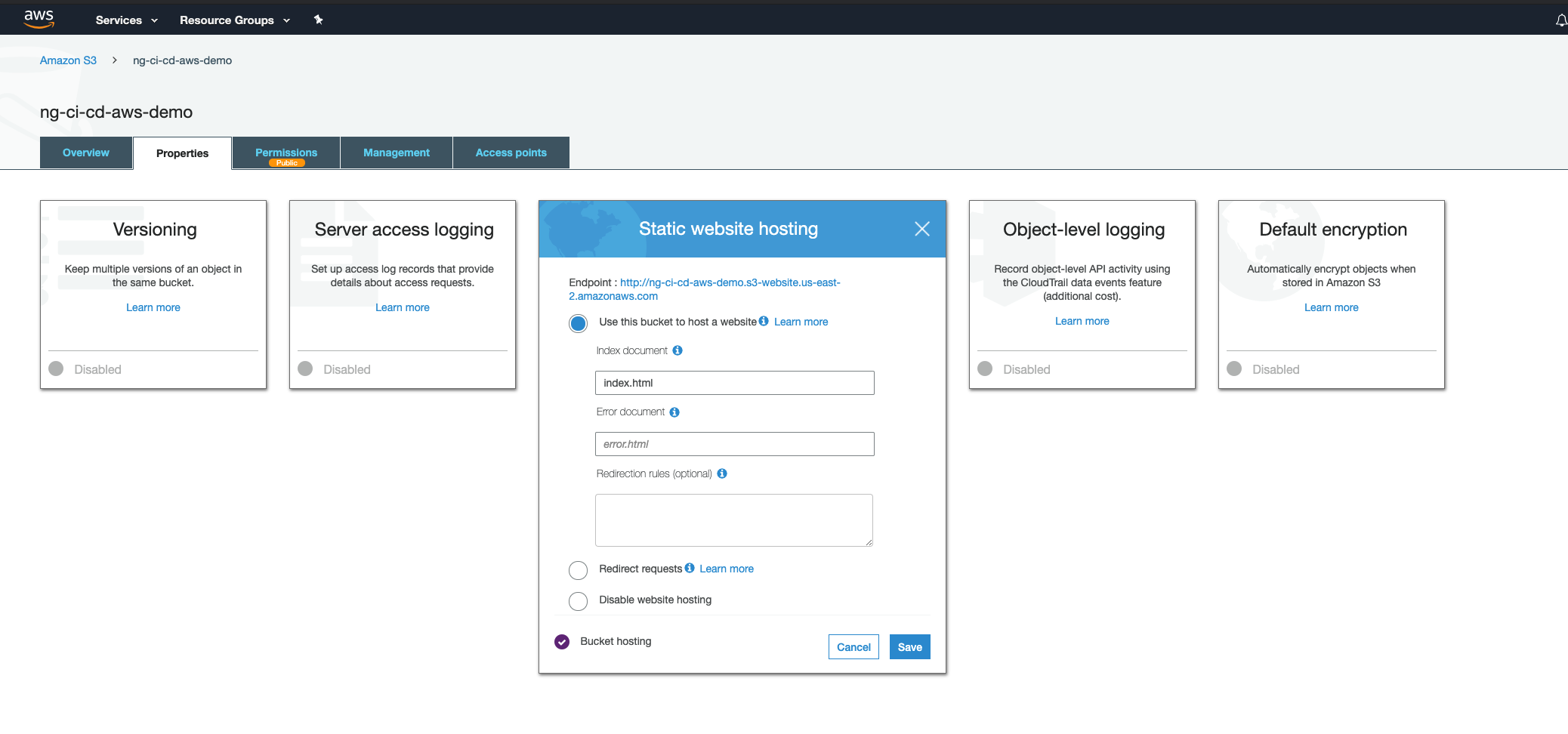Focus the Index document input field
The height and width of the screenshot is (734, 1568).
click(735, 383)
